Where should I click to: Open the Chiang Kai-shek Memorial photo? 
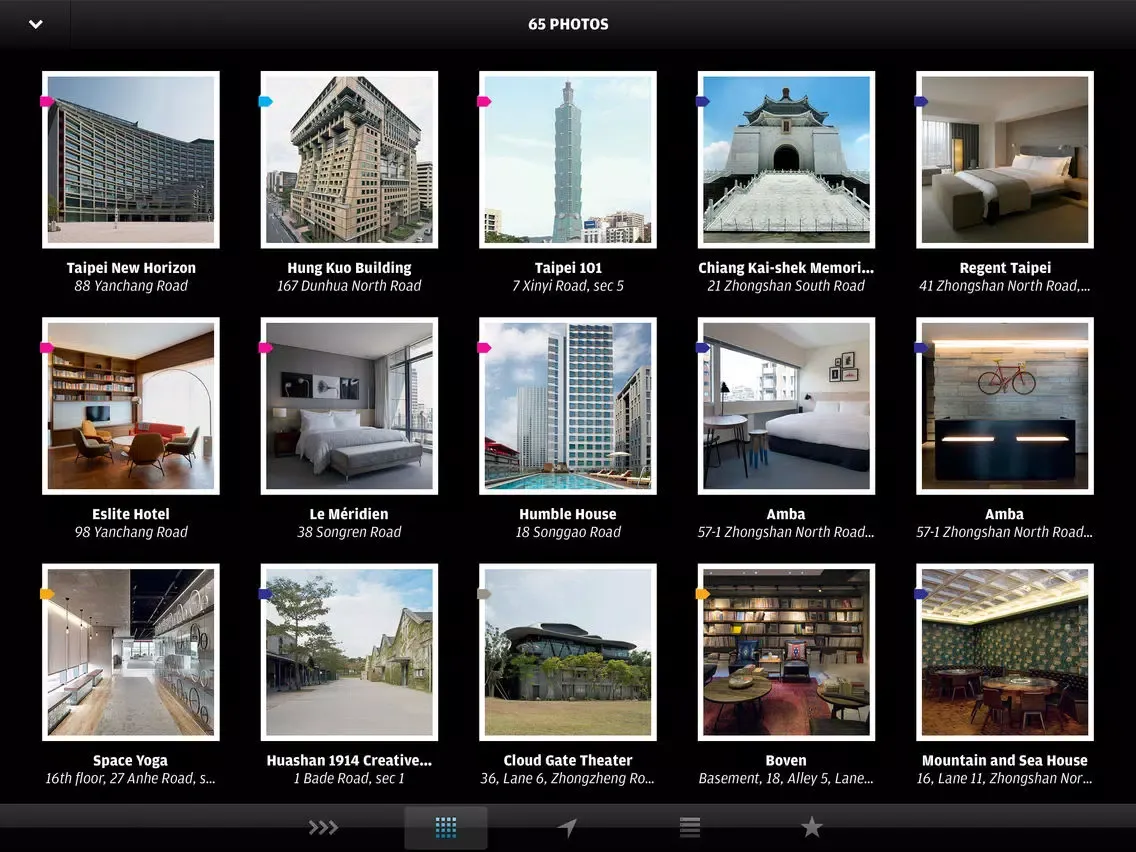coord(786,159)
